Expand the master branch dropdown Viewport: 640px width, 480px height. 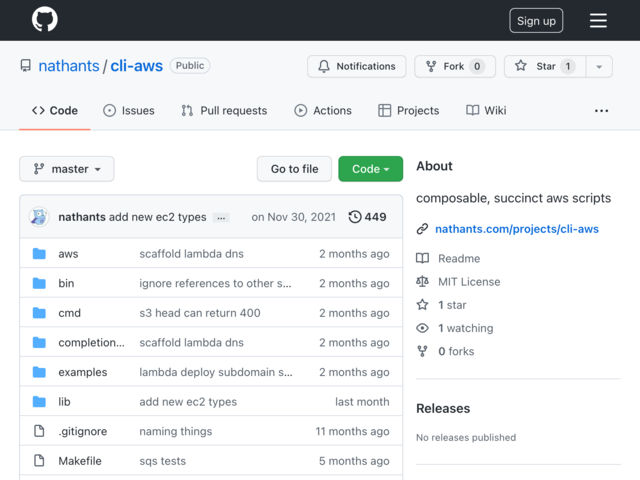click(67, 169)
